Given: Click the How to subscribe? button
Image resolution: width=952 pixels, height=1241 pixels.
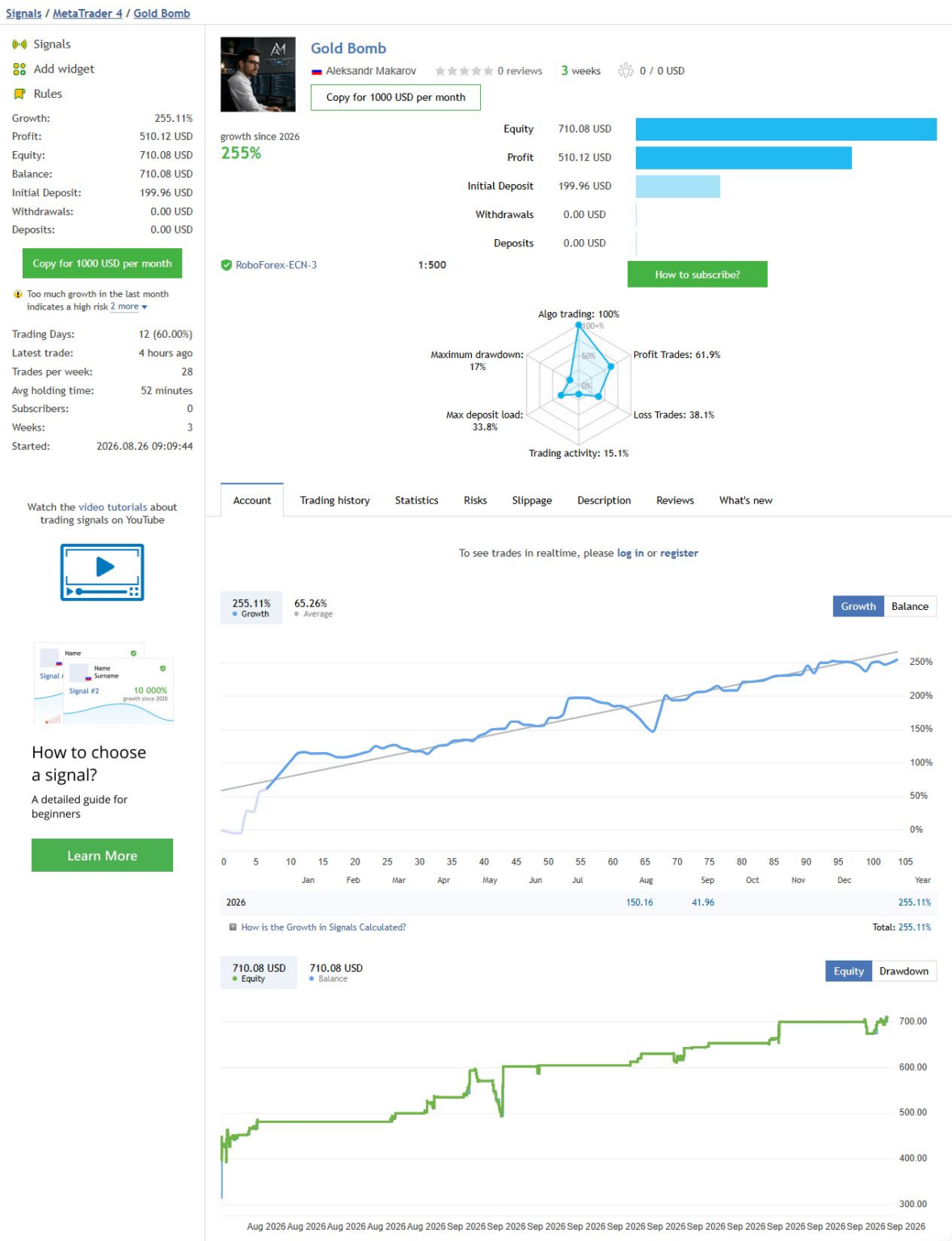Looking at the screenshot, I should (697, 275).
